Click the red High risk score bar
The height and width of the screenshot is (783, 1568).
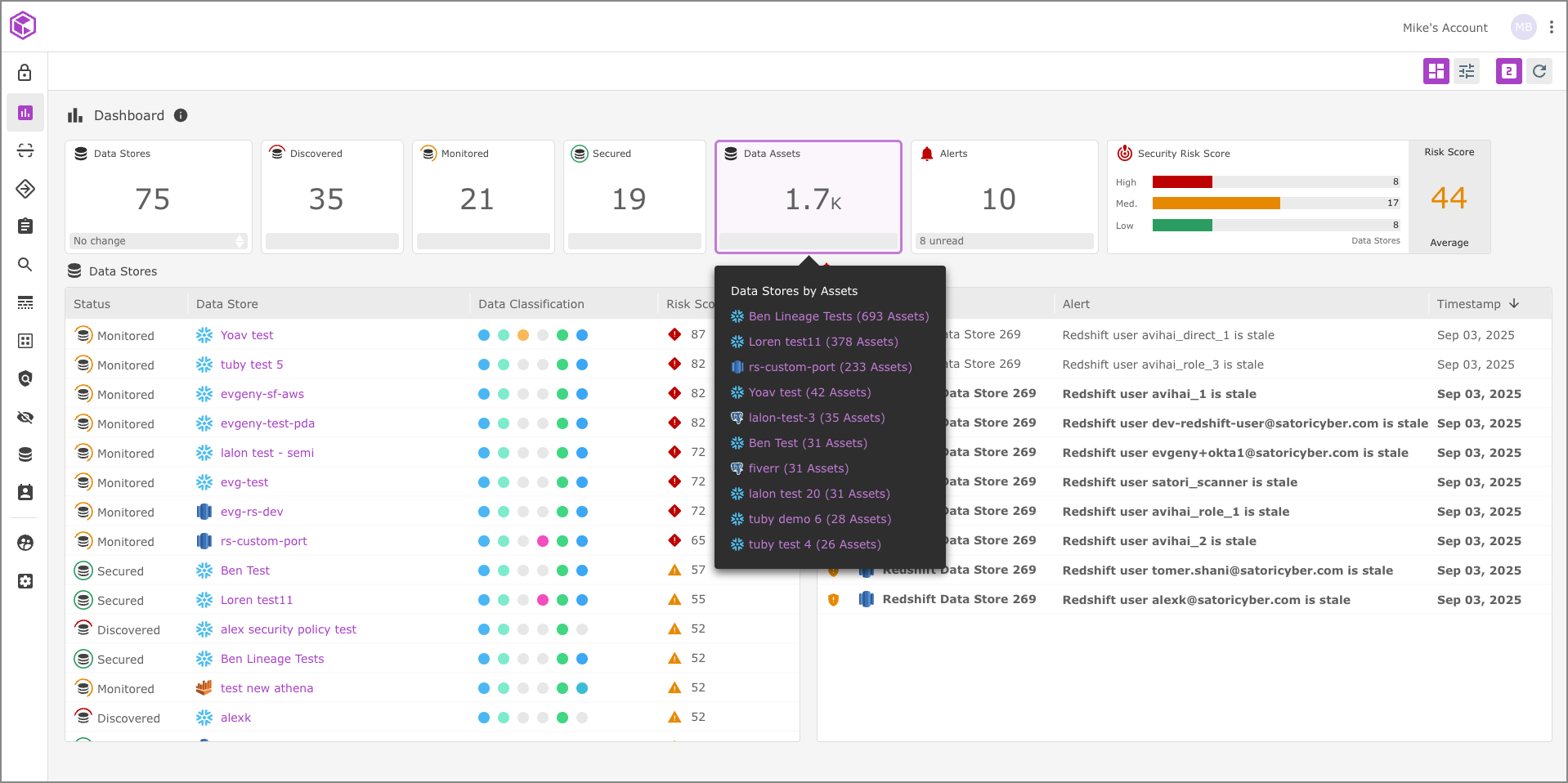[1182, 181]
